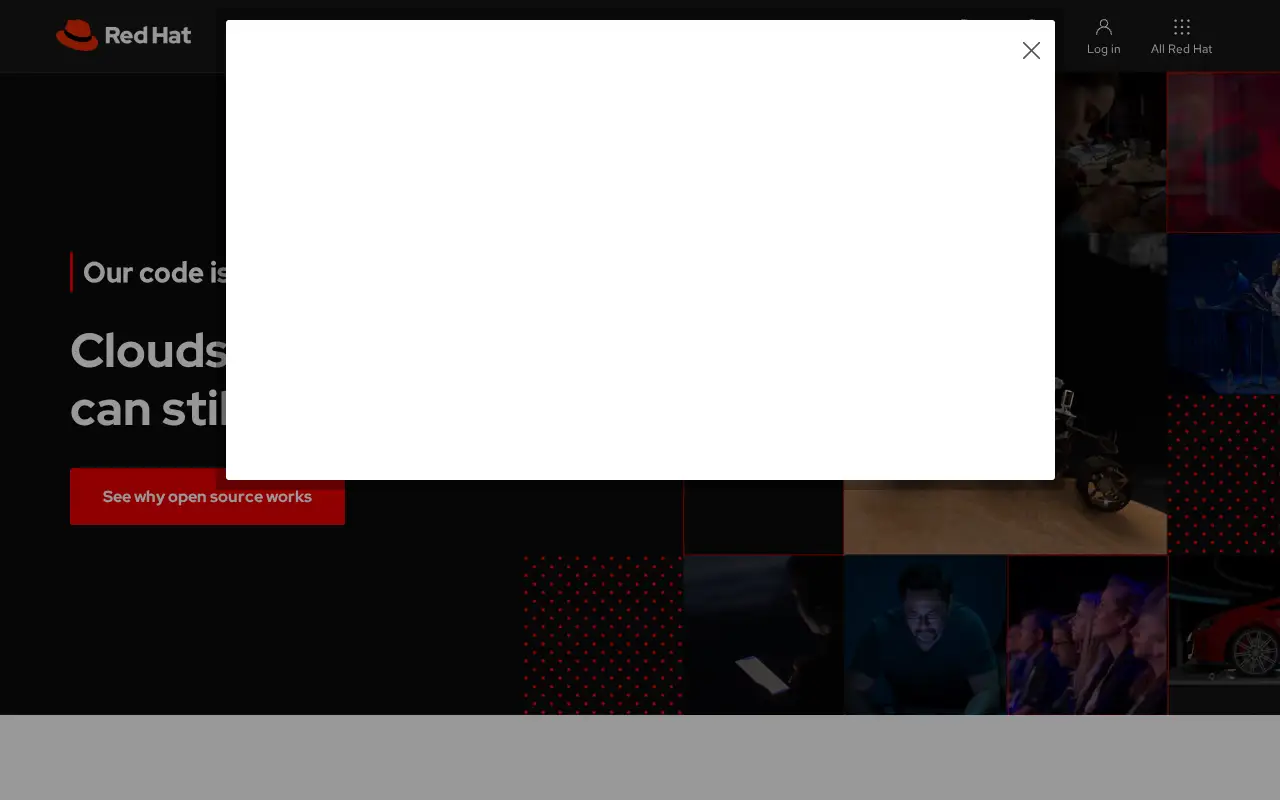Click the bearded man photo tile

925,635
